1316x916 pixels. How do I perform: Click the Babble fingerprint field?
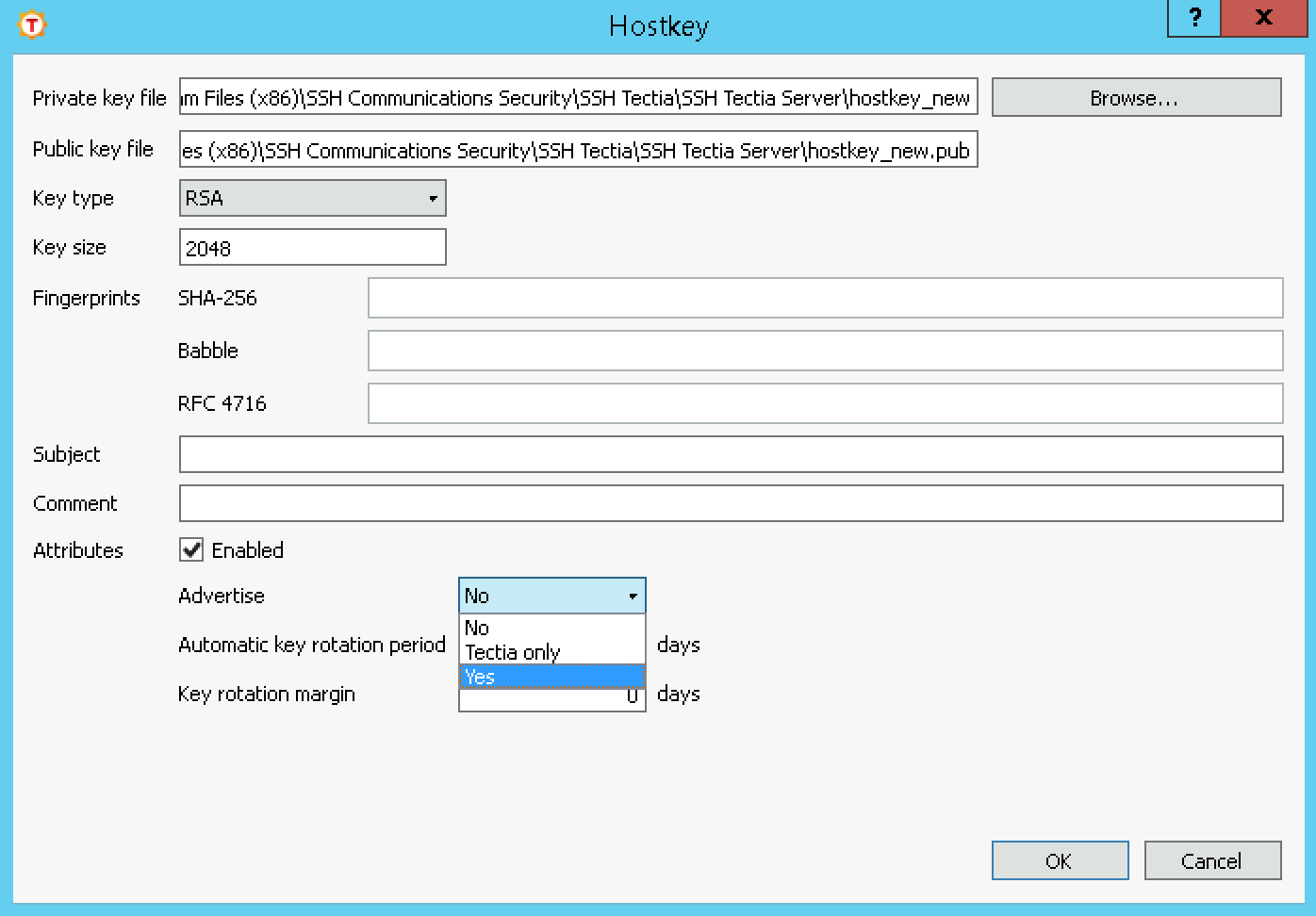click(825, 351)
